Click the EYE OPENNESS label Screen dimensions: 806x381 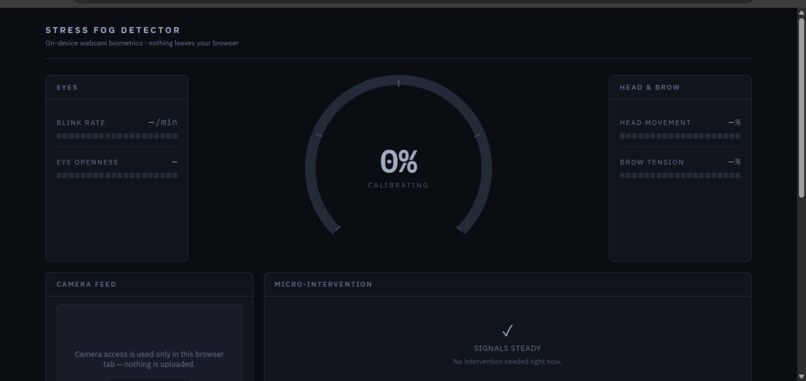(x=87, y=162)
